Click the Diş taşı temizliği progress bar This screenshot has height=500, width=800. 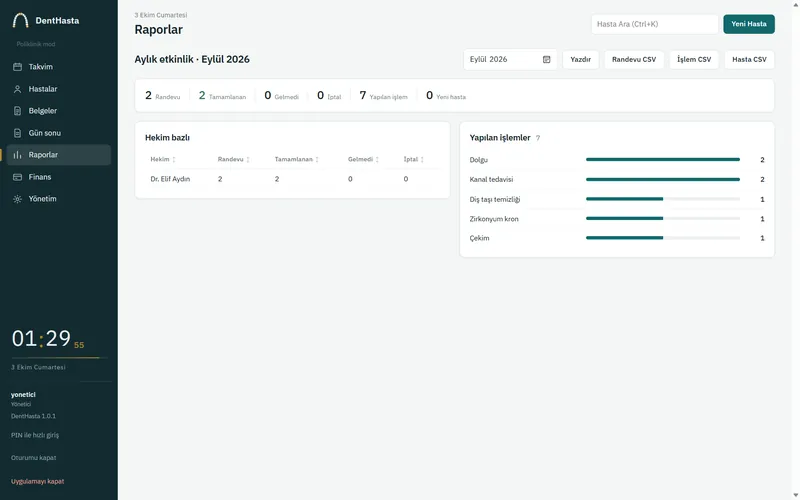pos(663,199)
